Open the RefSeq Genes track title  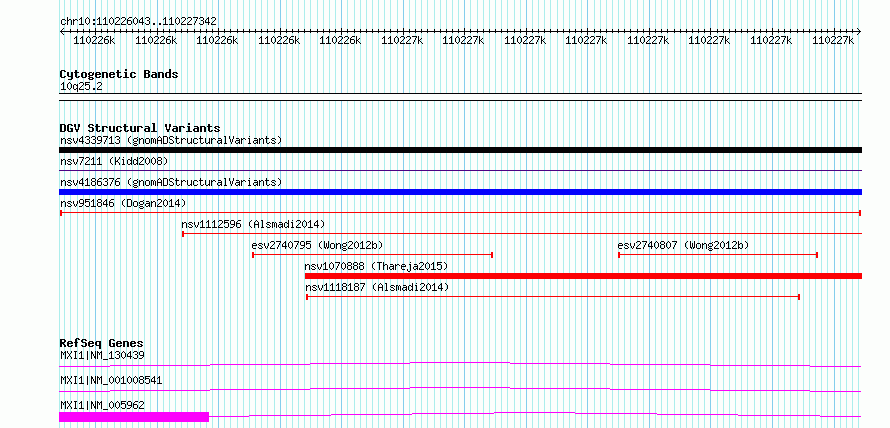102,343
